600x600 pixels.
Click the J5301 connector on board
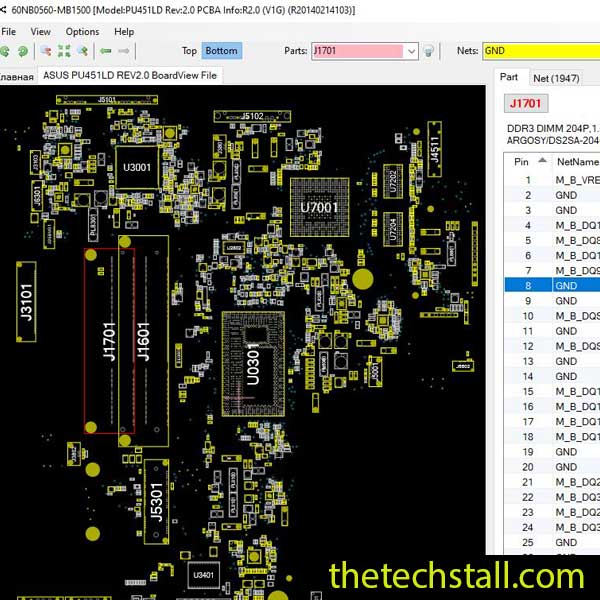157,502
